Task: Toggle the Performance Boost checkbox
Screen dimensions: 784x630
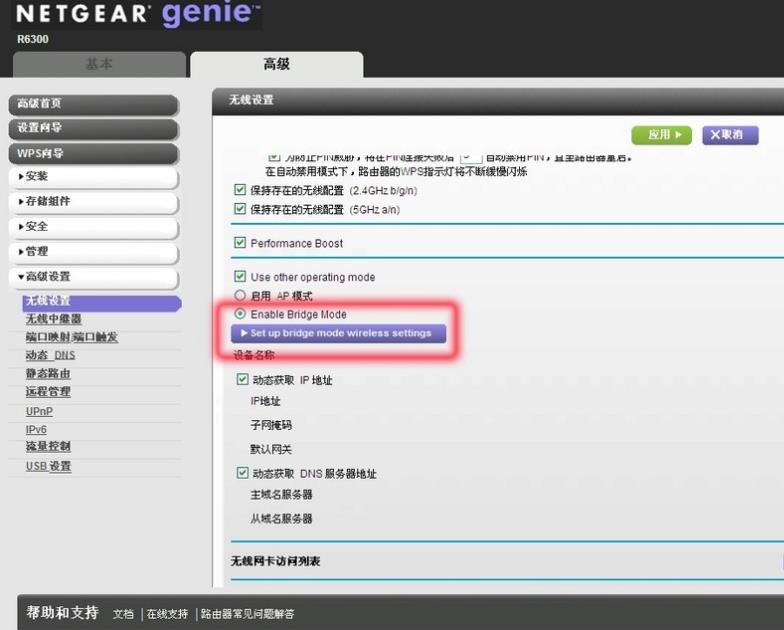Action: coord(240,243)
